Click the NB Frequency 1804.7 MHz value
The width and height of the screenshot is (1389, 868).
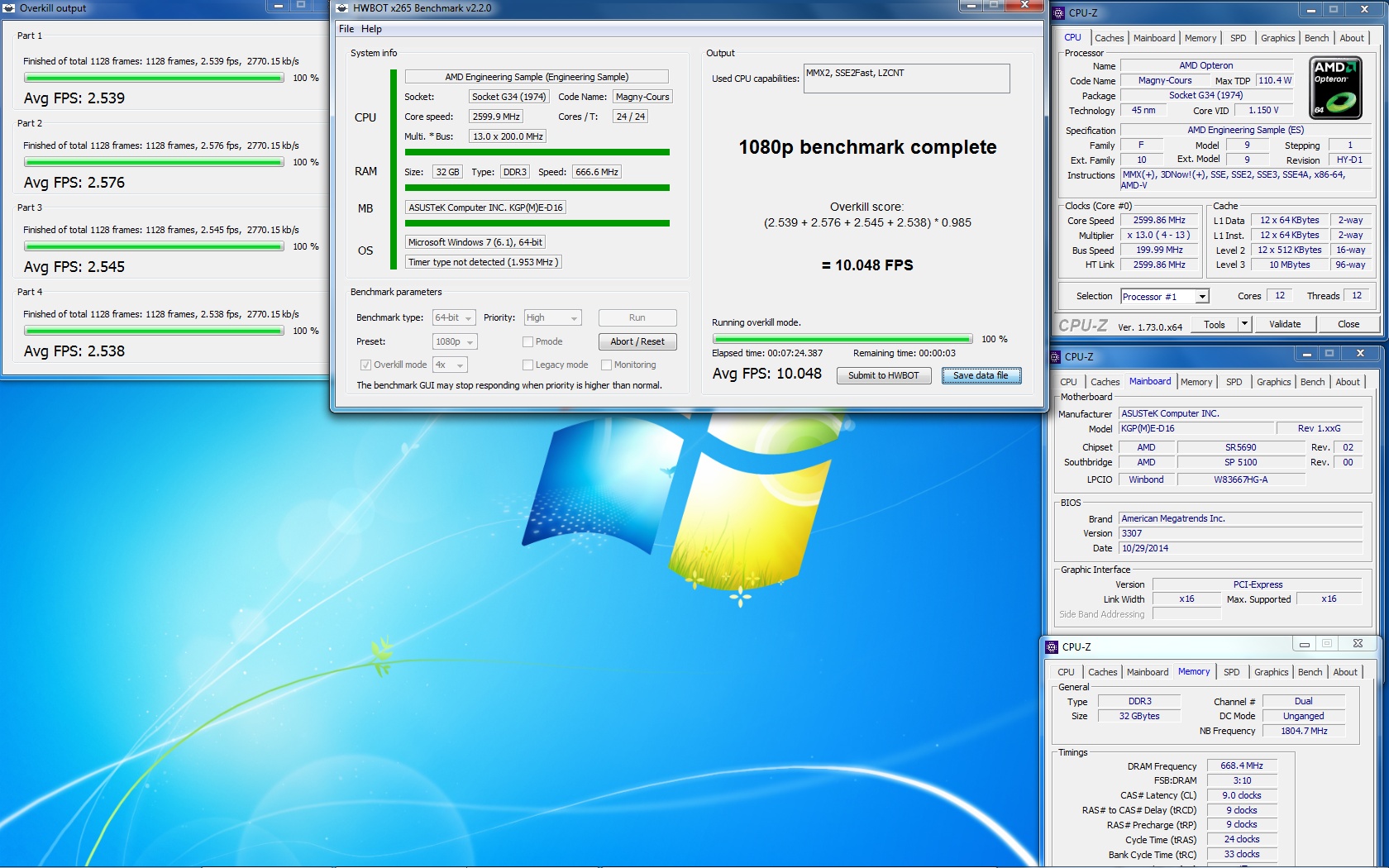coord(1304,731)
